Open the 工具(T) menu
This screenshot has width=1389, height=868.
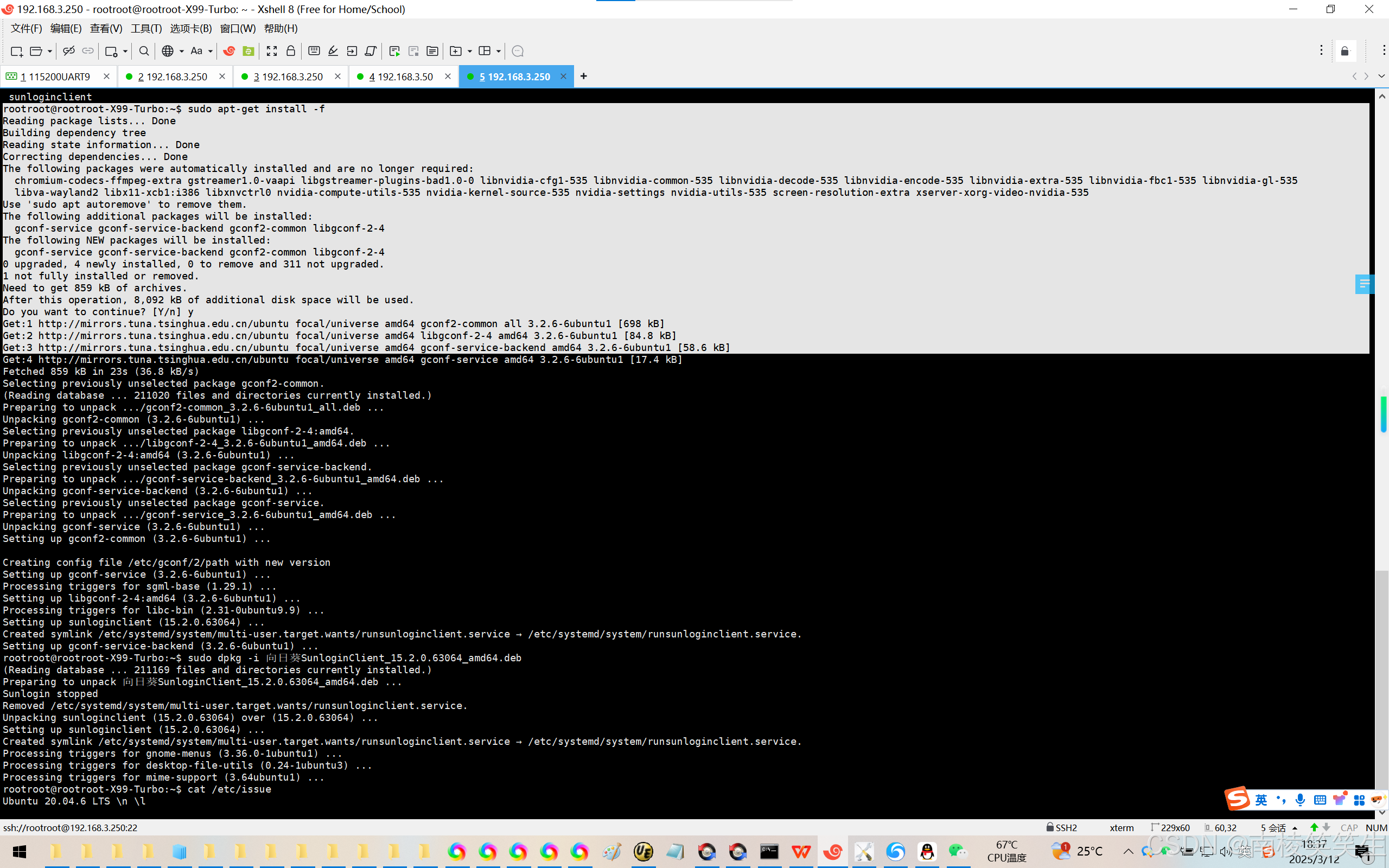pos(146,28)
